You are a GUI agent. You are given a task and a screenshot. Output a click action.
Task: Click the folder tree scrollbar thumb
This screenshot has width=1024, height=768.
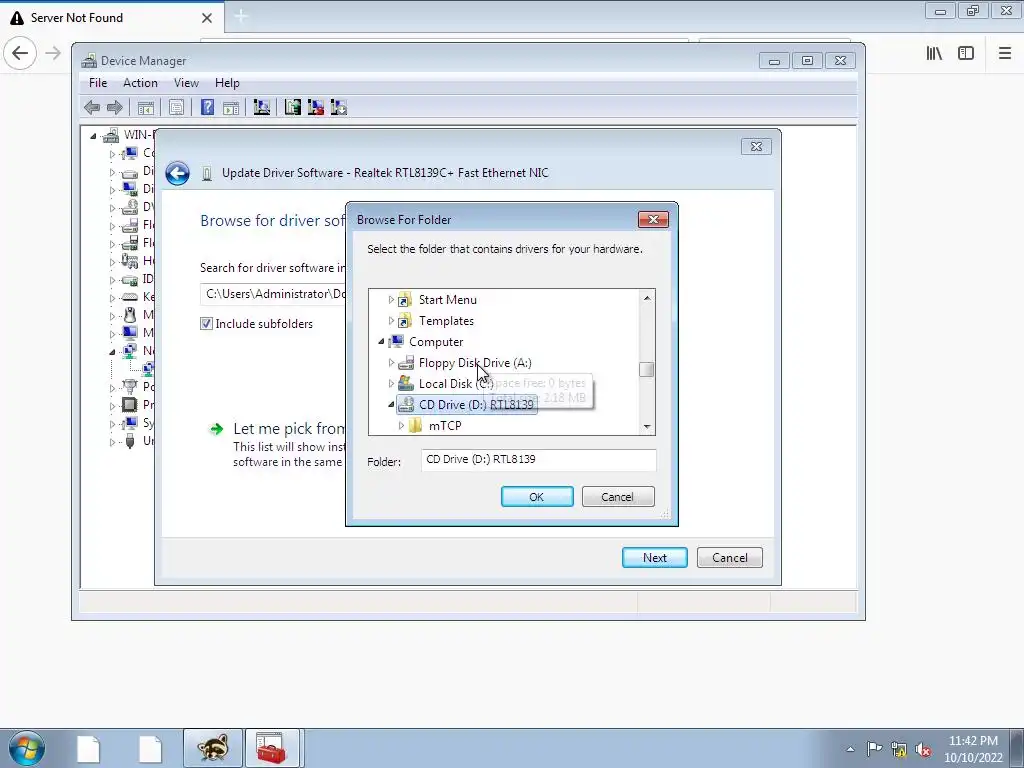647,370
